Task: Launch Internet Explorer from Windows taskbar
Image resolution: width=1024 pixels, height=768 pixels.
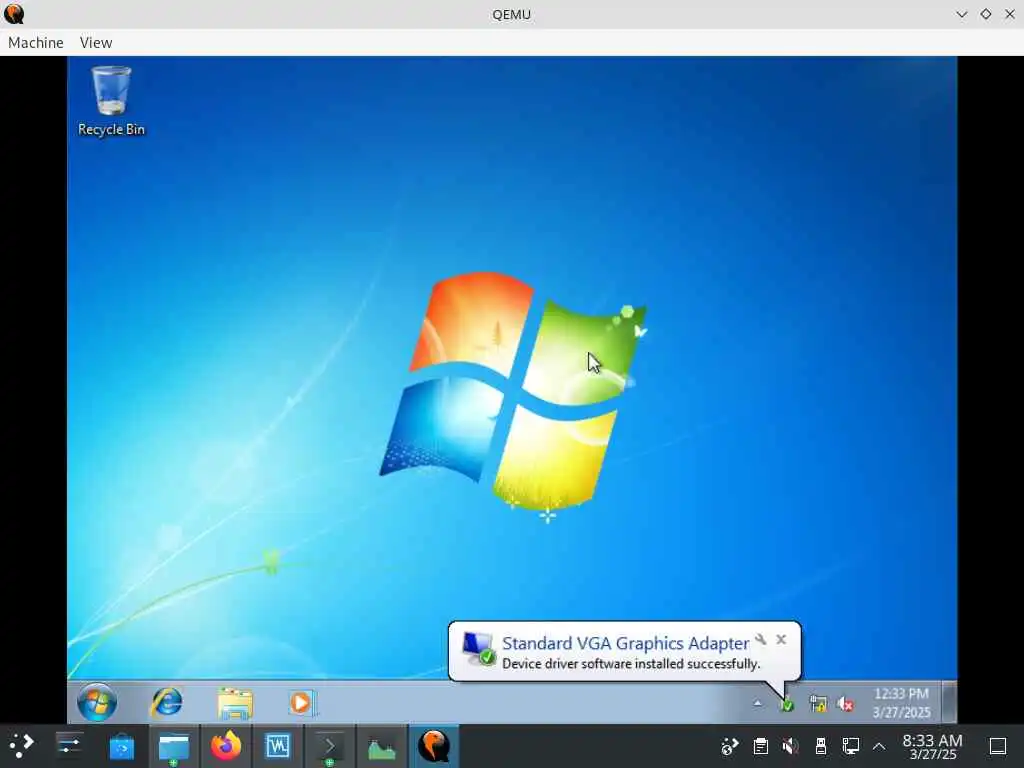Action: (167, 703)
